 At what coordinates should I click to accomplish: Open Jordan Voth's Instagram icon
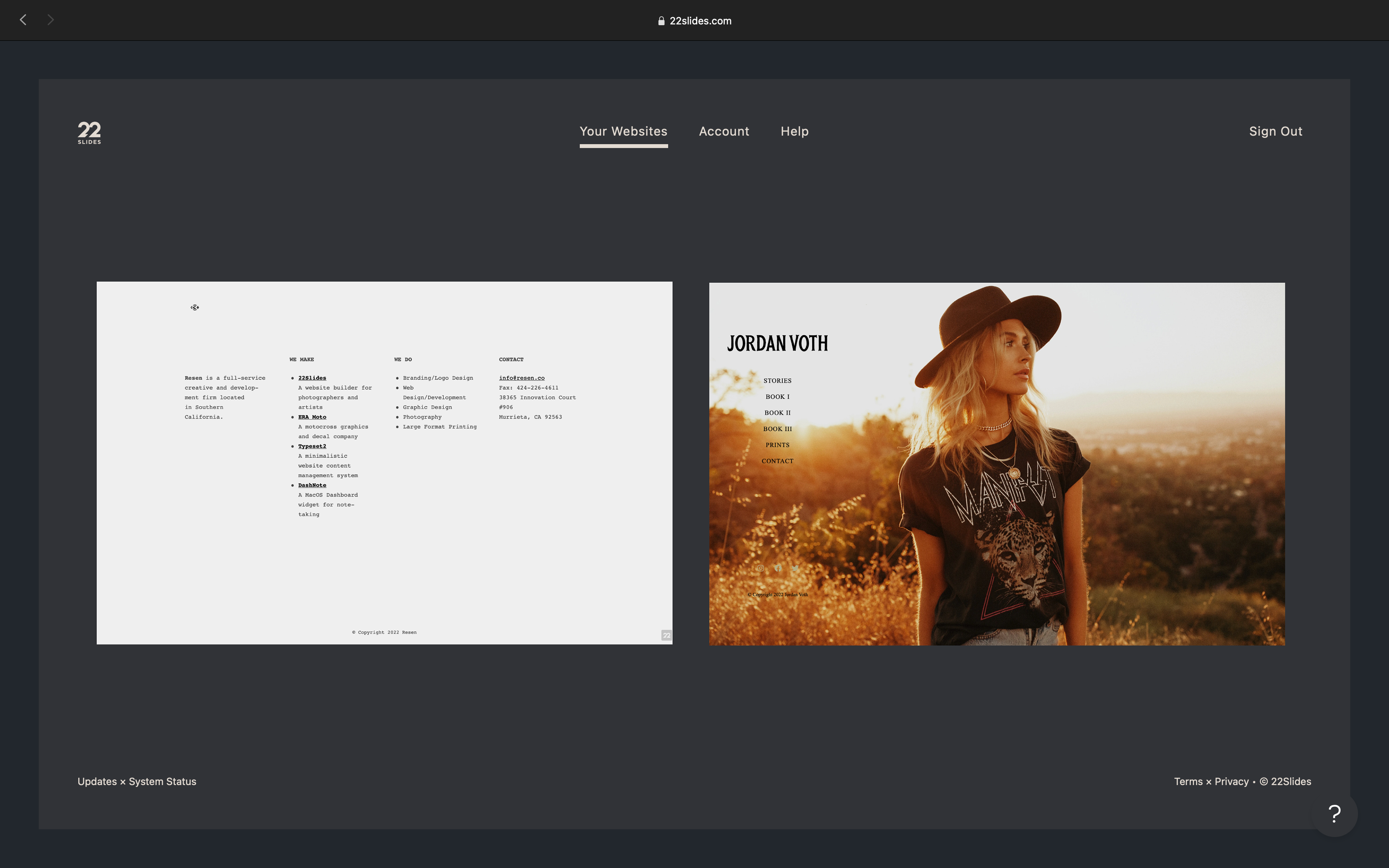[x=760, y=568]
